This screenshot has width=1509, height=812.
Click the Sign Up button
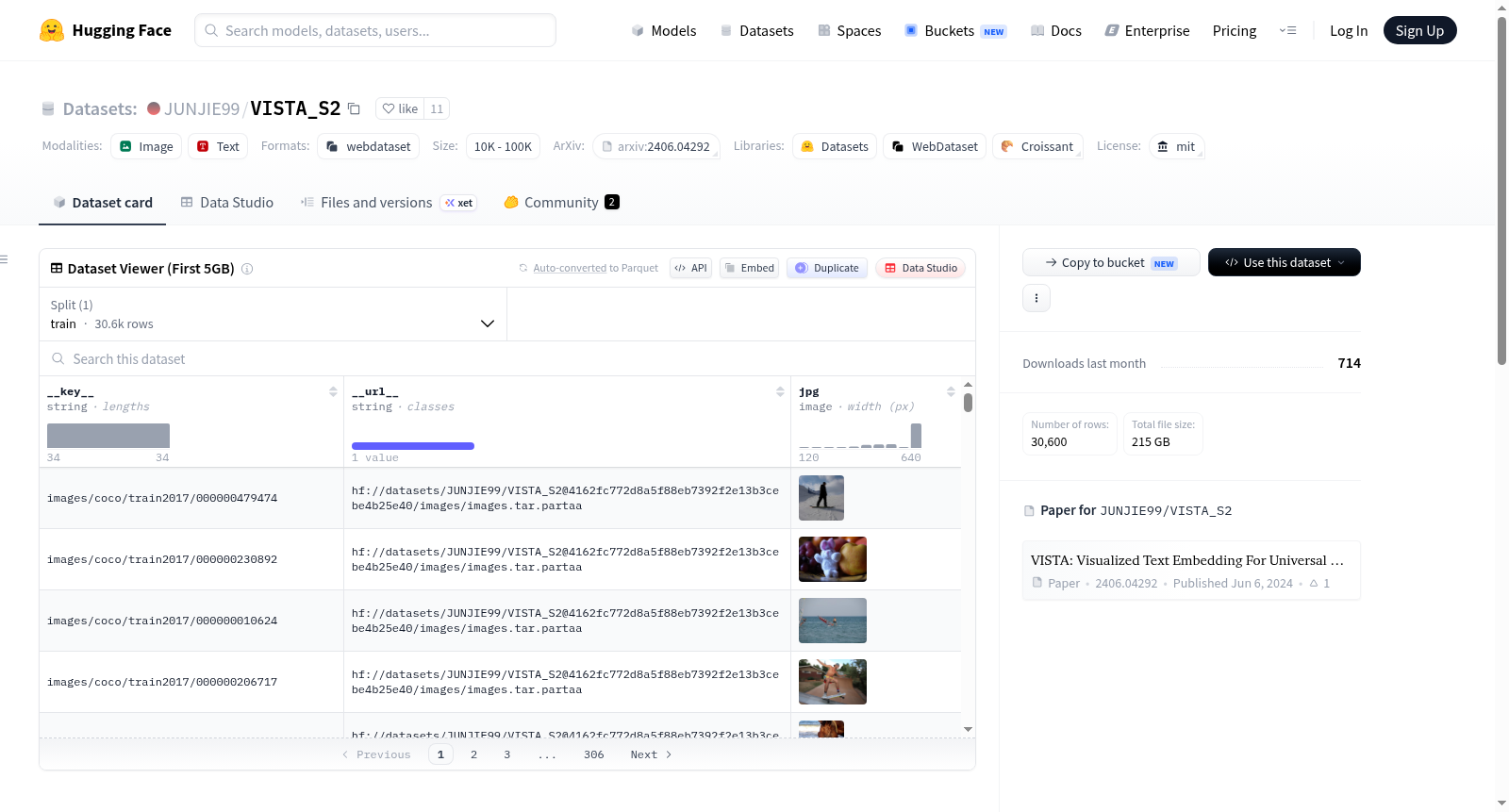pyautogui.click(x=1419, y=30)
